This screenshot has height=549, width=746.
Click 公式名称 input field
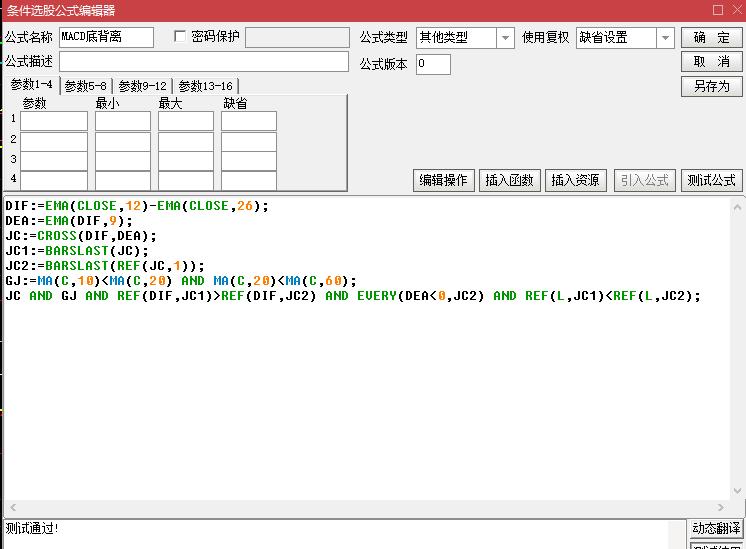[x=106, y=38]
